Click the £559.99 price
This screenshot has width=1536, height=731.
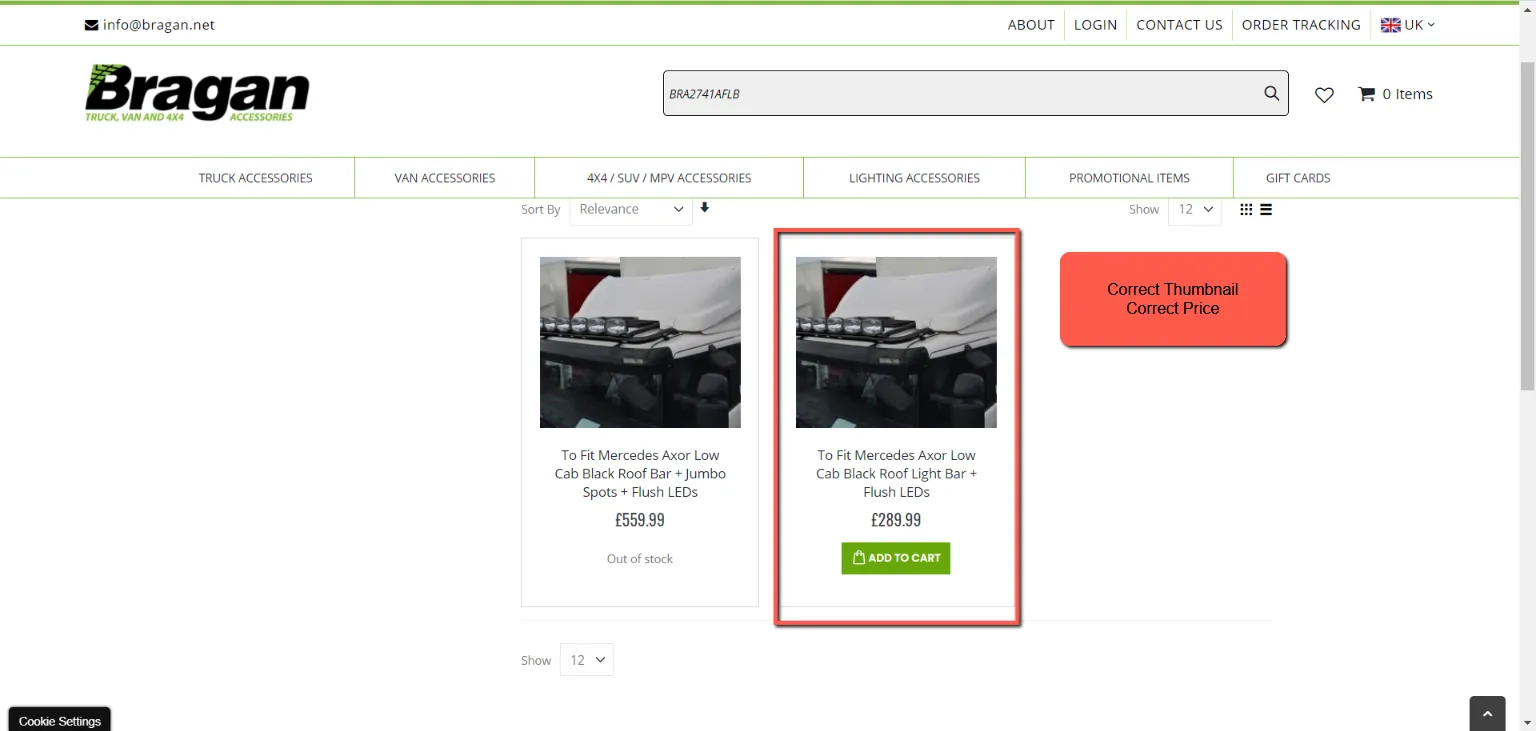[x=640, y=520]
